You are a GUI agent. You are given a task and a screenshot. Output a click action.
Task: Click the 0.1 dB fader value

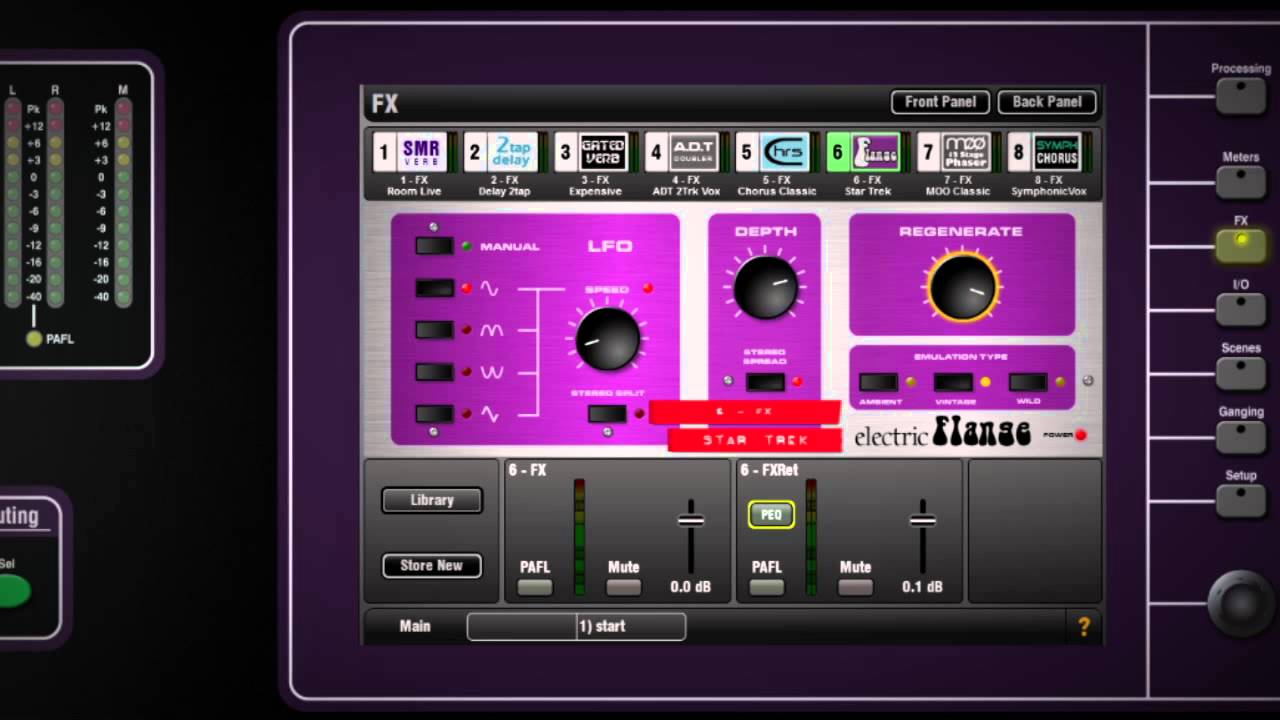point(922,587)
